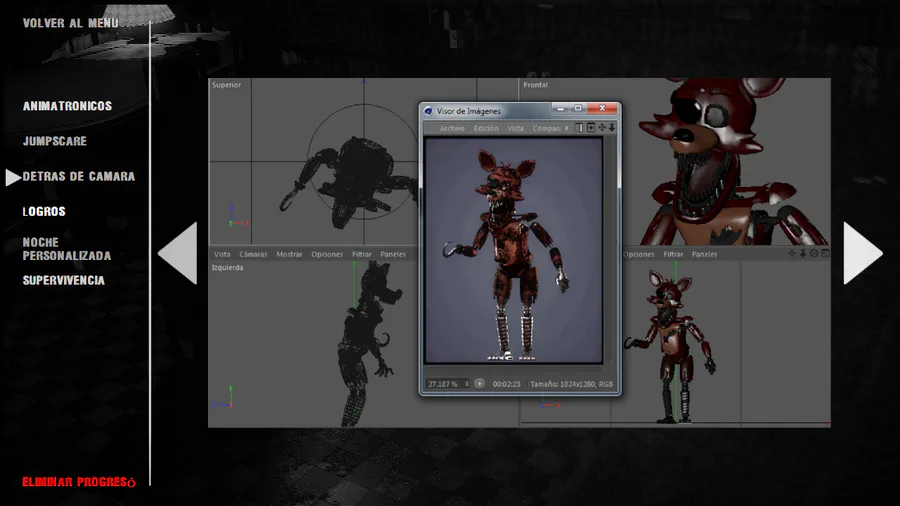Viewport: 900px width, 506px height.
Task: Click the axis gizmo in the Superior viewport
Action: [x=237, y=217]
